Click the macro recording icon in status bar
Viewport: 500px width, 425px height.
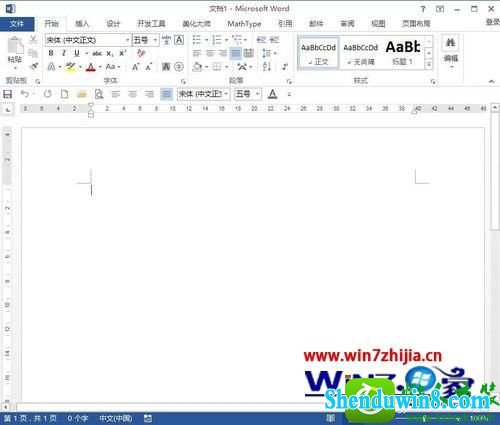pyautogui.click(x=148, y=418)
